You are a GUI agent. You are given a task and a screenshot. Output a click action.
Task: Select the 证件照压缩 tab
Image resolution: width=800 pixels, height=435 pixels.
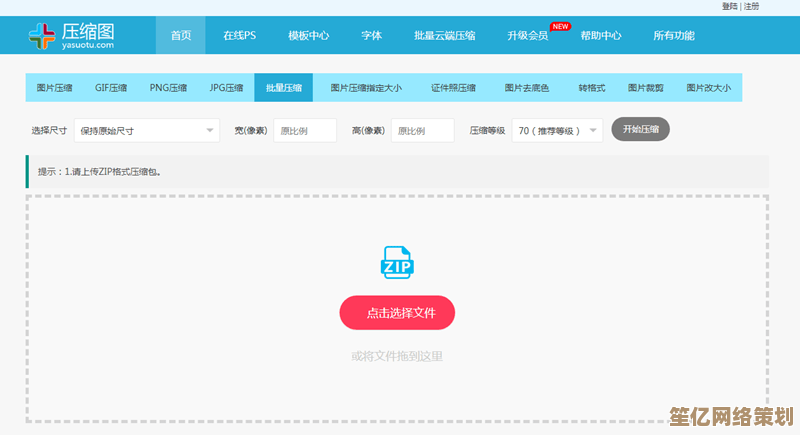(x=453, y=88)
